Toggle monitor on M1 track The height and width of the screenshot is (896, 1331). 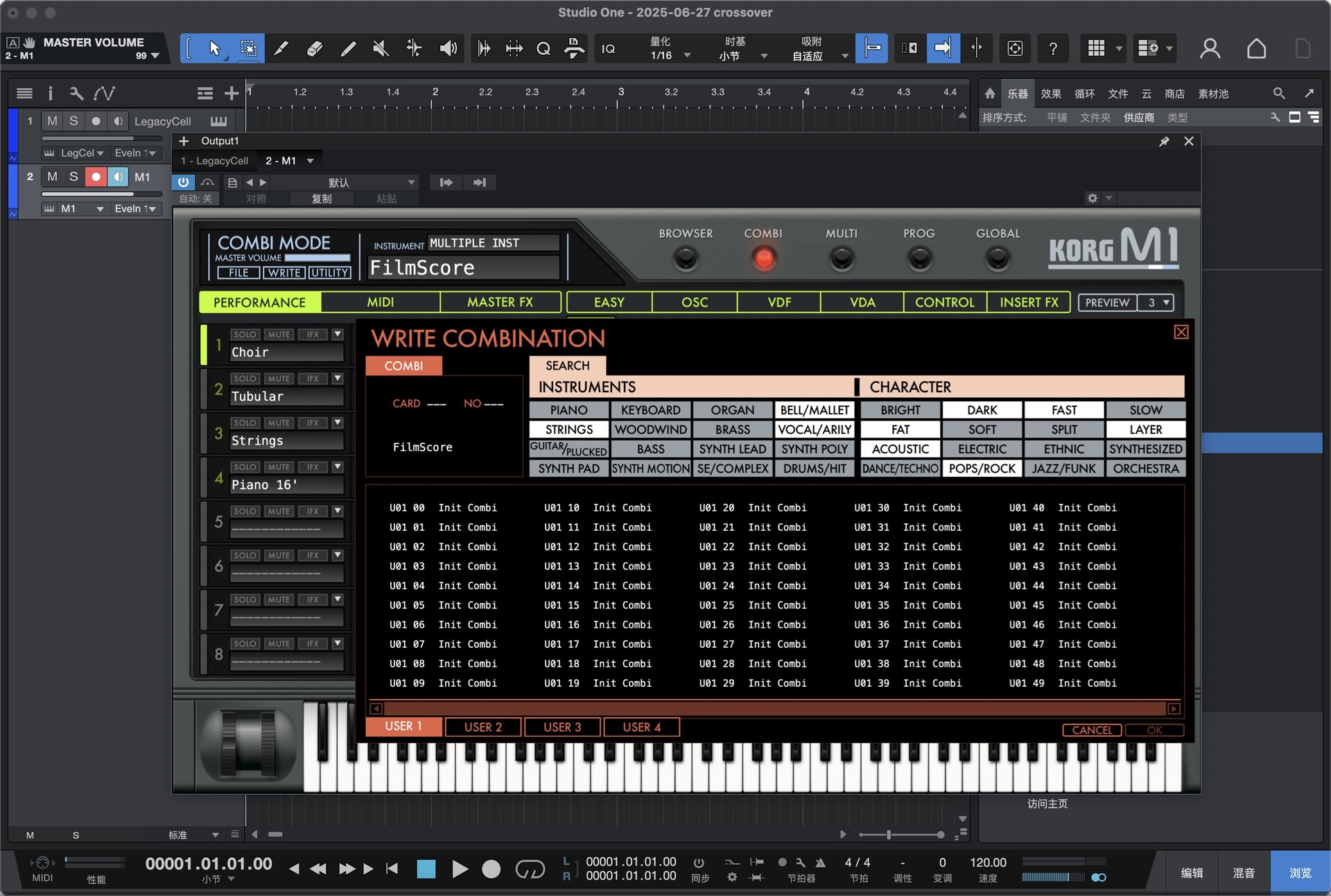coord(118,177)
